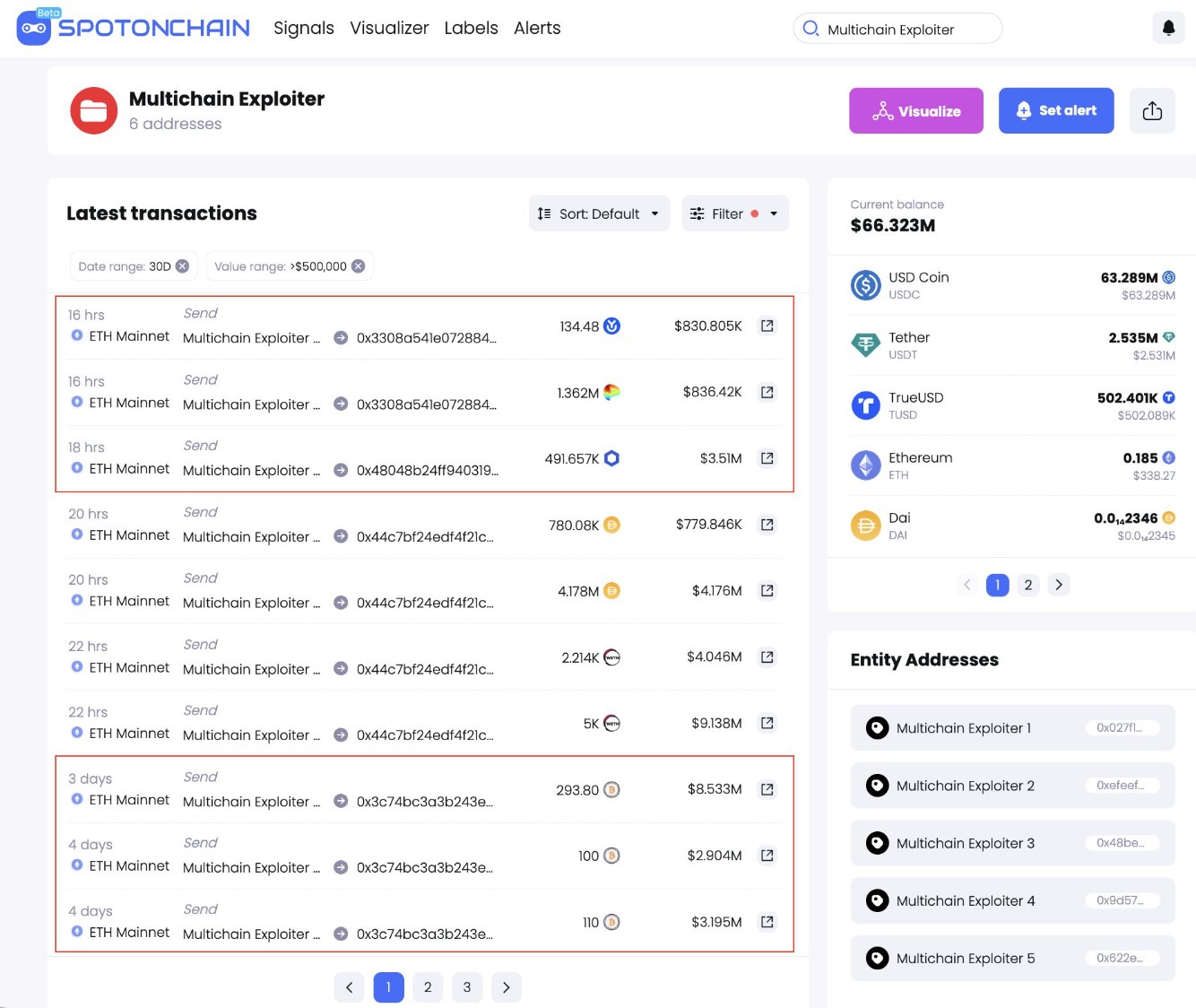Viewport: 1196px width, 1008px height.
Task: Open the Labels section from the navbar
Action: tap(471, 28)
